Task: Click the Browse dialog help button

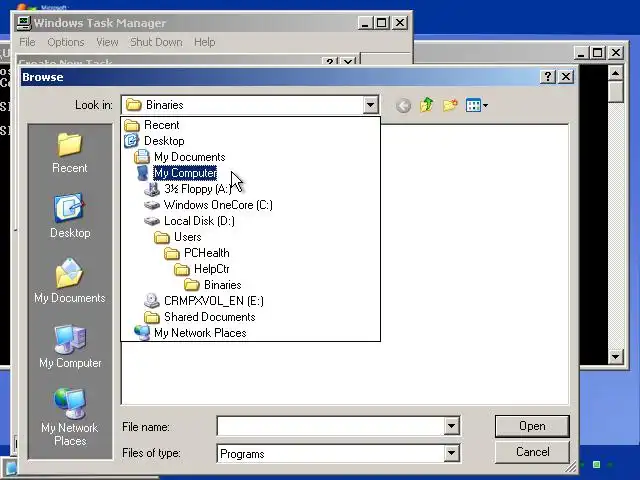Action: 548,77
